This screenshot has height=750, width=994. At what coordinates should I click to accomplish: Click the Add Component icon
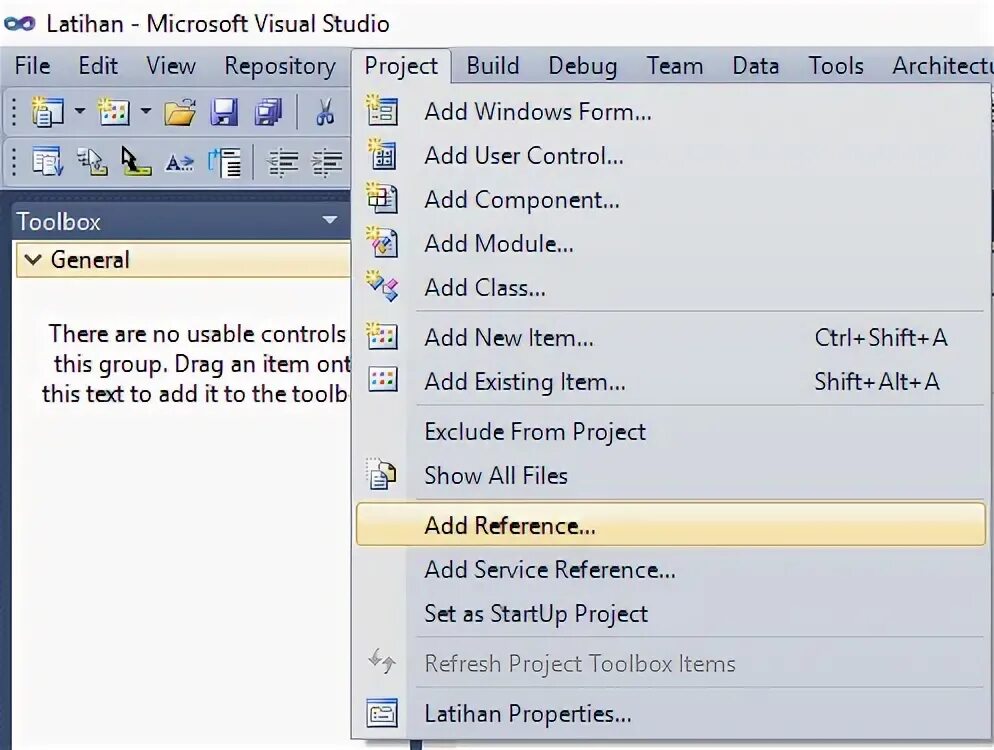pyautogui.click(x=382, y=198)
